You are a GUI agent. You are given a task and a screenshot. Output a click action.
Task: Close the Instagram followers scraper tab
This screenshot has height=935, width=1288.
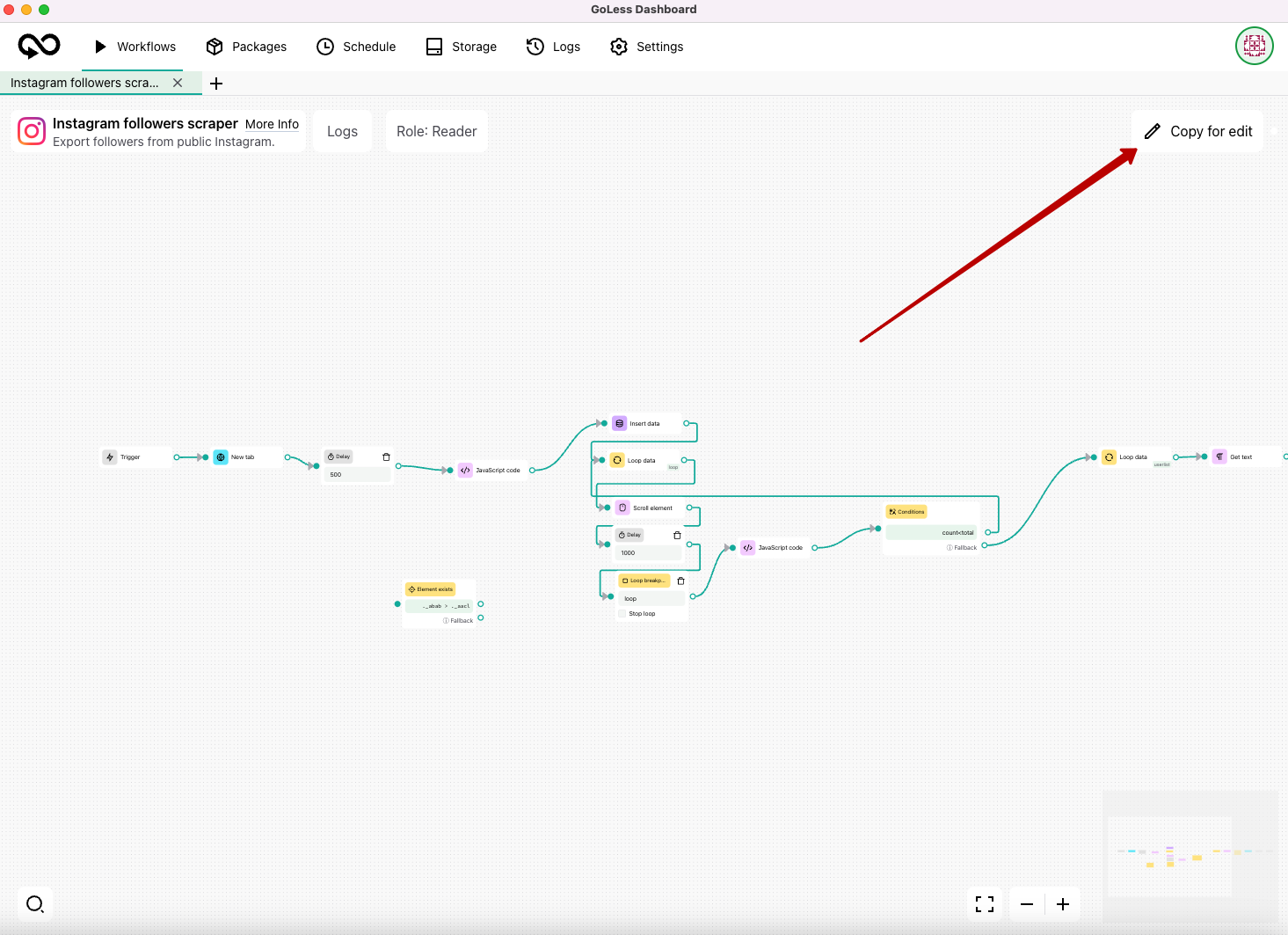pos(178,83)
